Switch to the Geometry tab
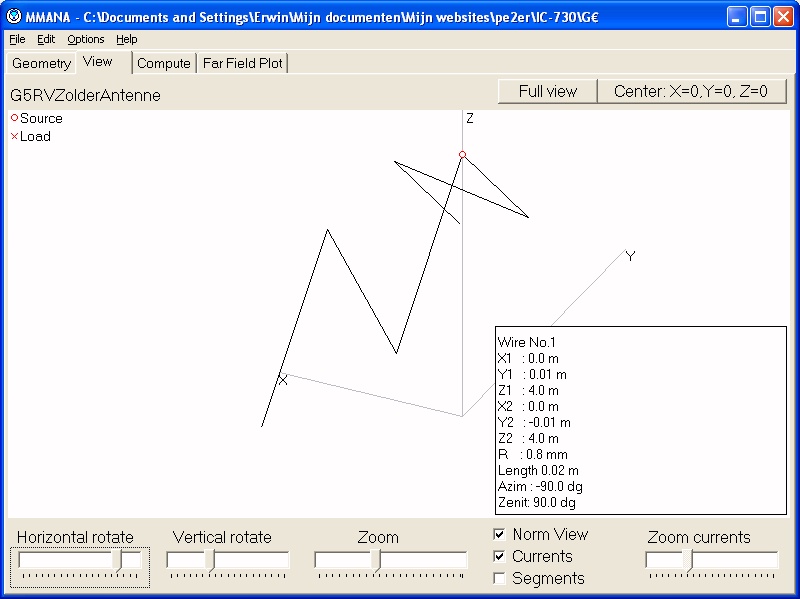The height and width of the screenshot is (599, 800). pyautogui.click(x=41, y=63)
